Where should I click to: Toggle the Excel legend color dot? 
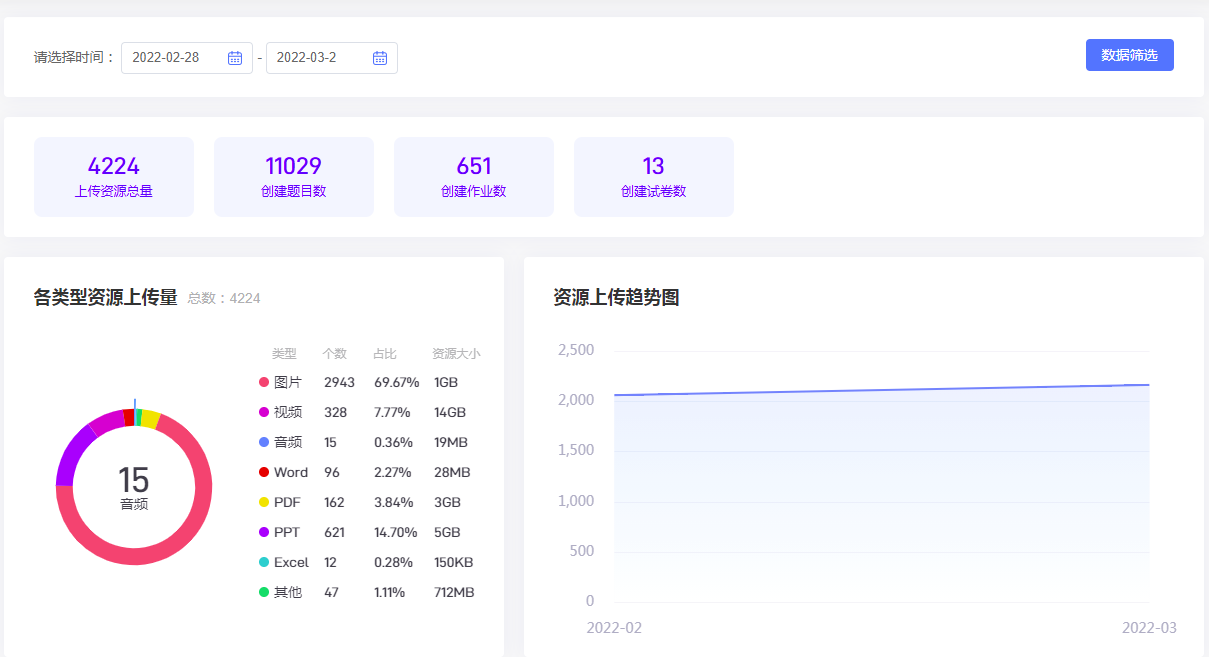pos(264,562)
